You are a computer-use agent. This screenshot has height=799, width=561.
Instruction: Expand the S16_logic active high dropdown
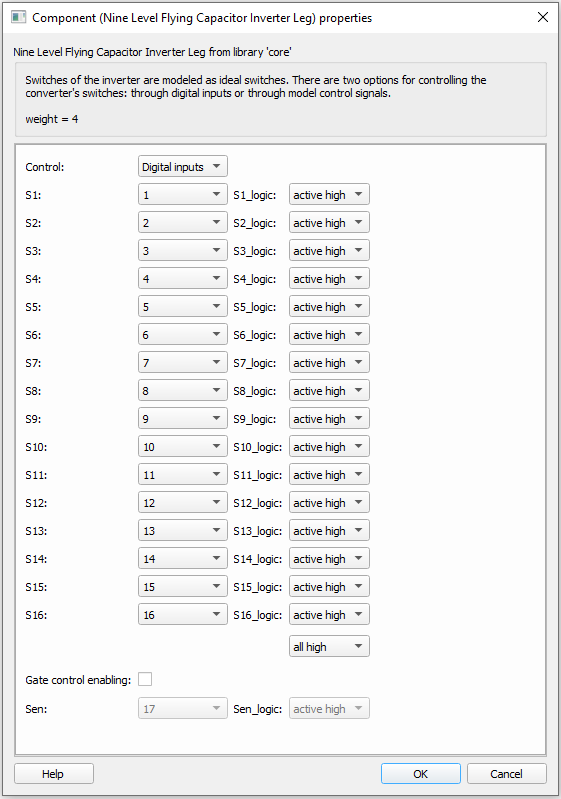coord(329,615)
